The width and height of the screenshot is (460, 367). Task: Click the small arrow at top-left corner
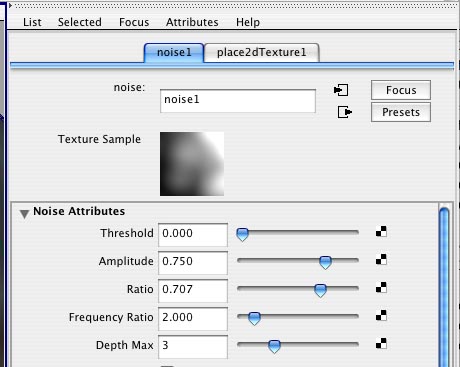click(10, 5)
